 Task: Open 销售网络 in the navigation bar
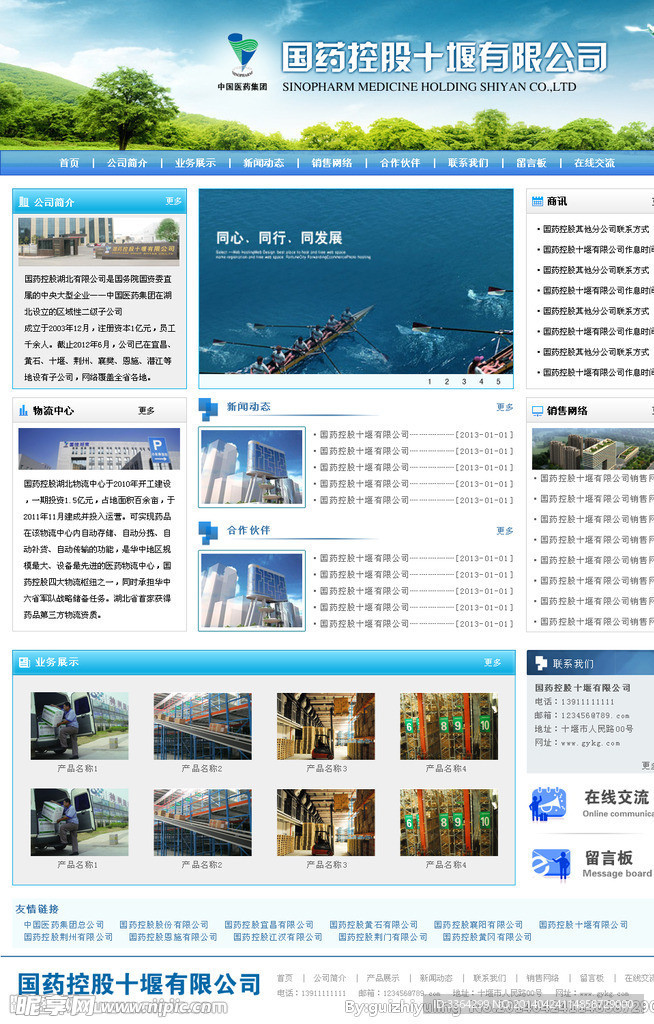(x=332, y=163)
